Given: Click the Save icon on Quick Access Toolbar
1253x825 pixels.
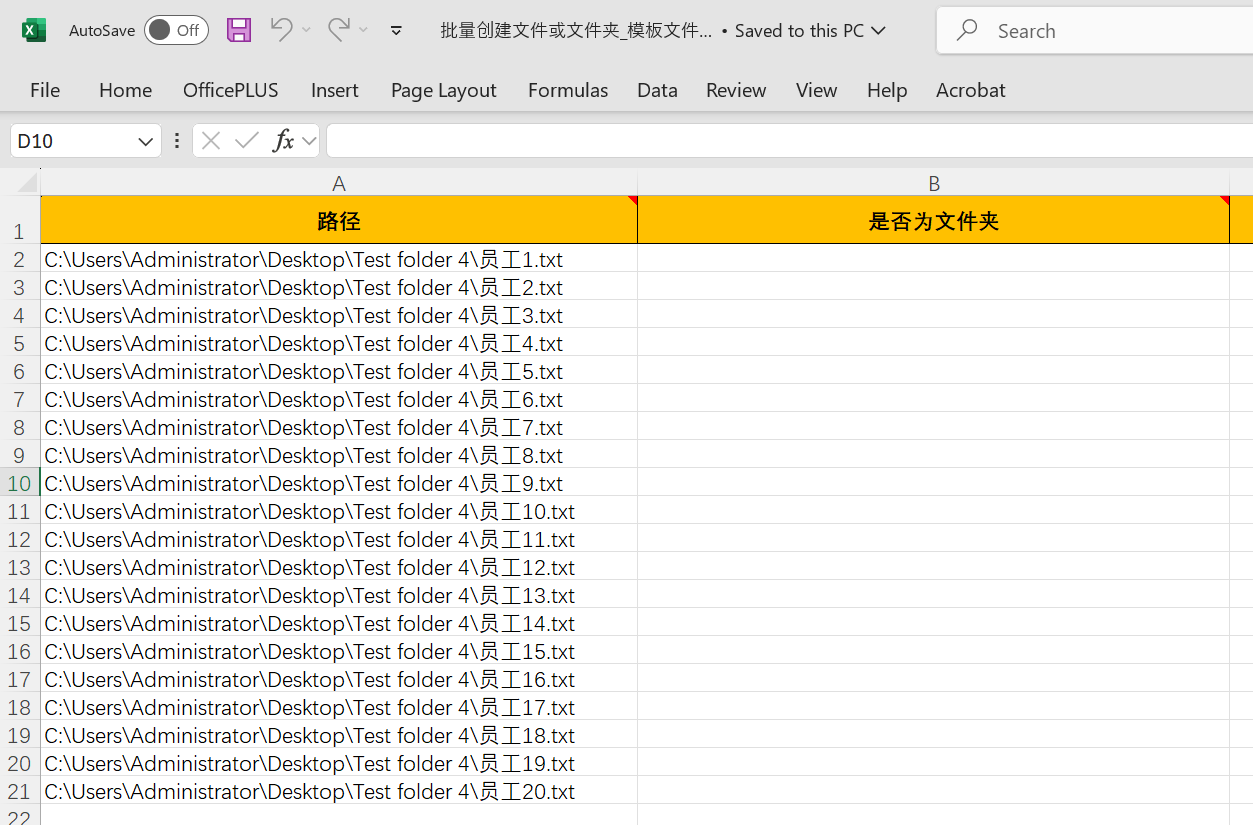Looking at the screenshot, I should coord(238,30).
